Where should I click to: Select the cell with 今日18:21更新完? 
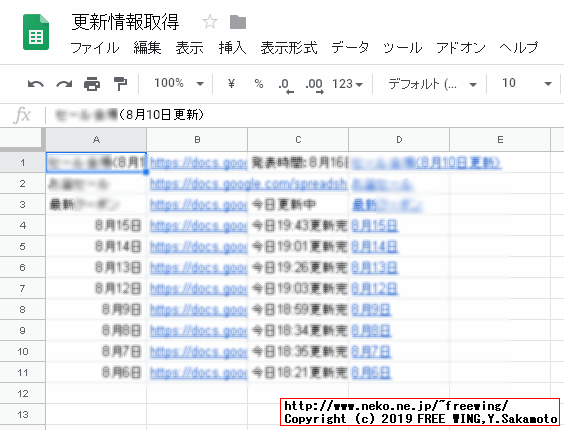298,372
